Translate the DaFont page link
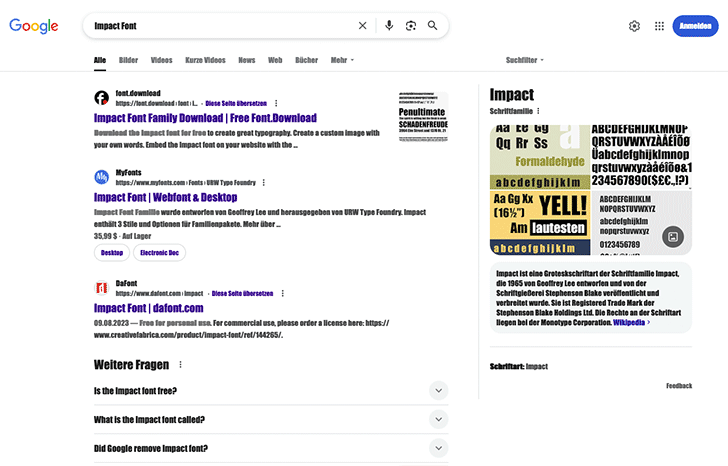 [242, 293]
